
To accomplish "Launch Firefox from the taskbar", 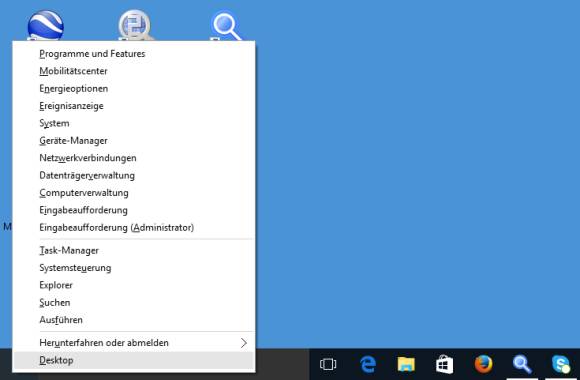I will [x=483, y=364].
